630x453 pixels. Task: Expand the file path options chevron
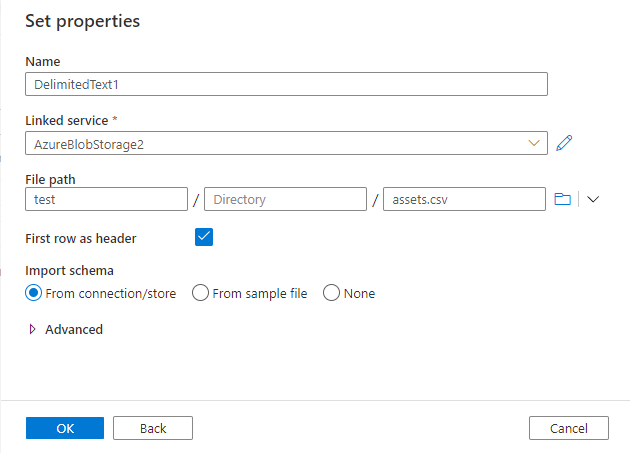(x=593, y=199)
